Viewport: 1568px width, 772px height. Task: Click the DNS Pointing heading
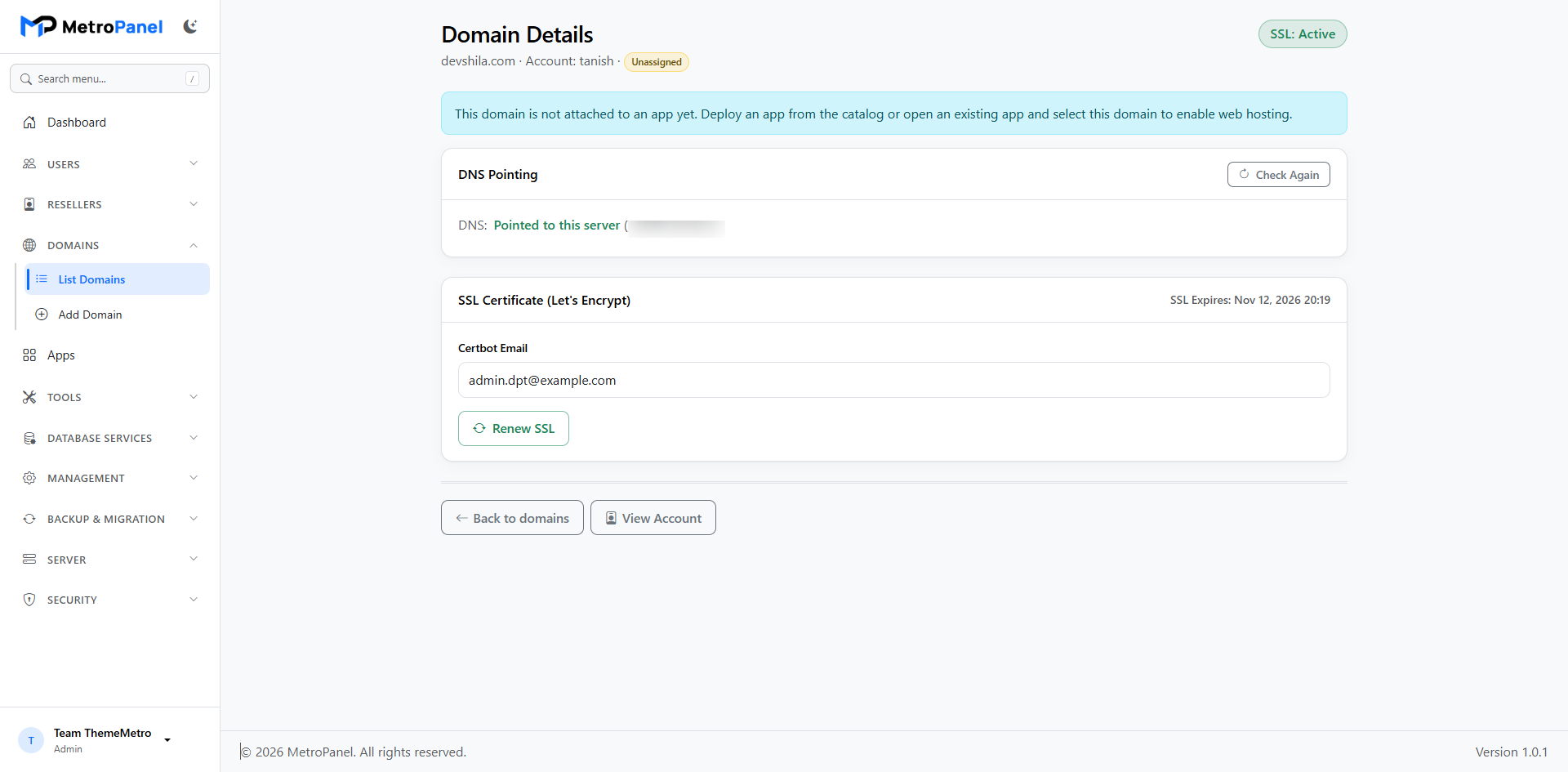click(x=498, y=175)
